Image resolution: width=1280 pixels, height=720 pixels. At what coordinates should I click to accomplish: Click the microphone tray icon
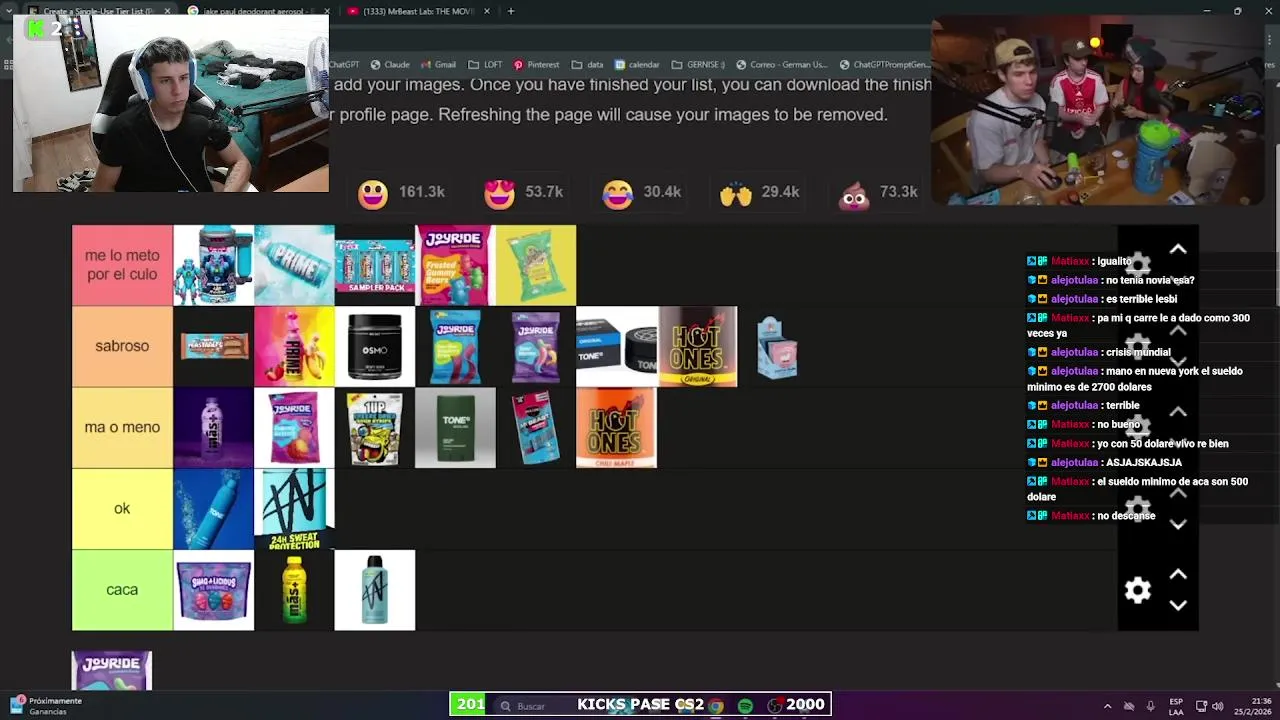coord(1150,706)
